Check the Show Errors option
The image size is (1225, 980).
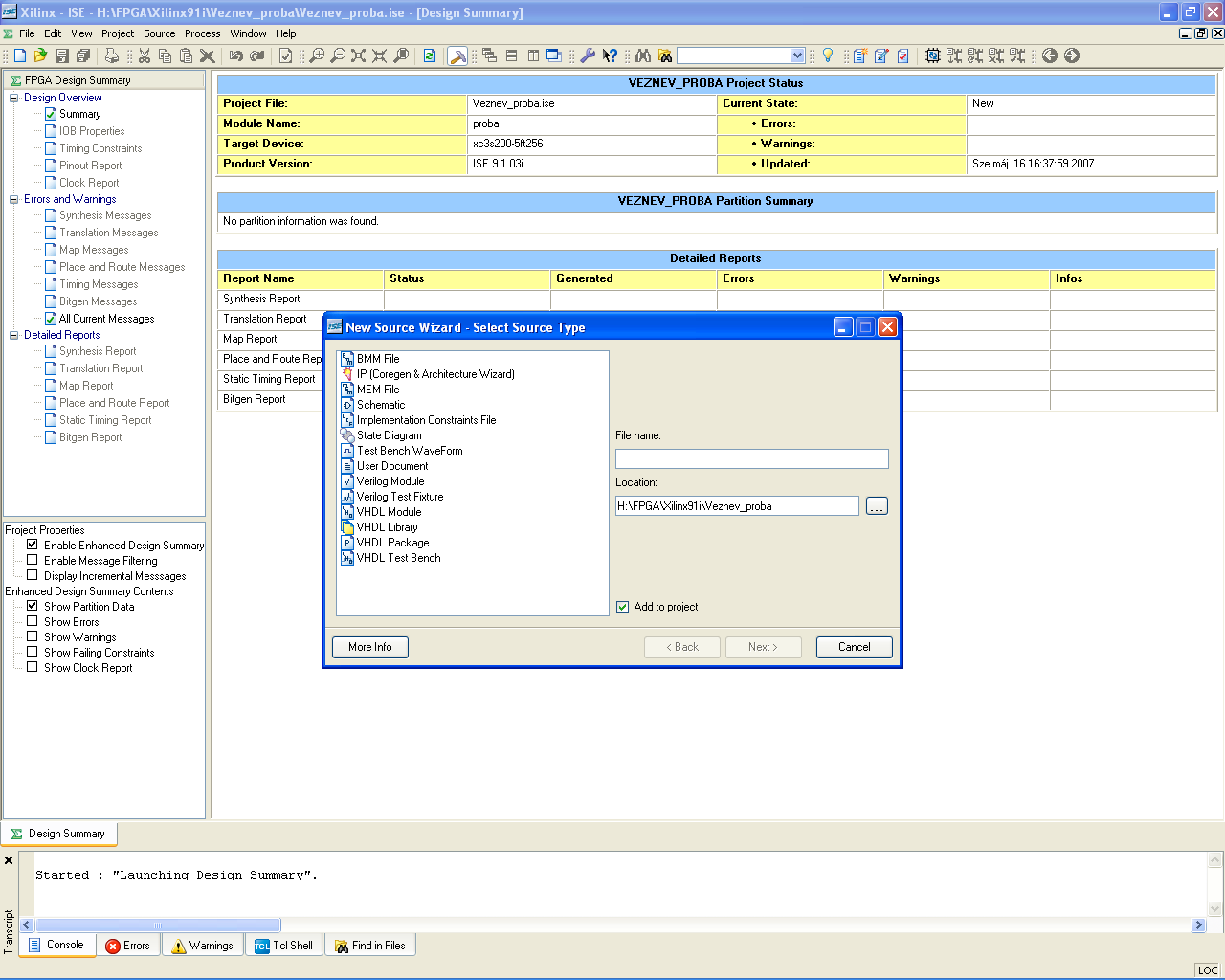33,621
